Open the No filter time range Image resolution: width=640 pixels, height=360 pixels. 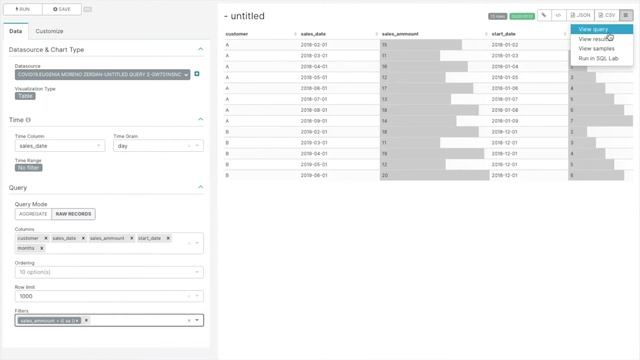(x=28, y=168)
